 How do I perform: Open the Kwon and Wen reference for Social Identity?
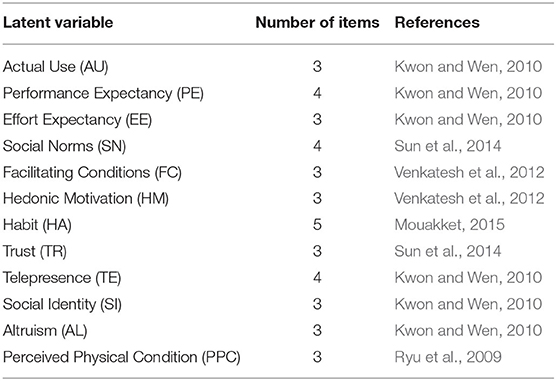pos(468,304)
